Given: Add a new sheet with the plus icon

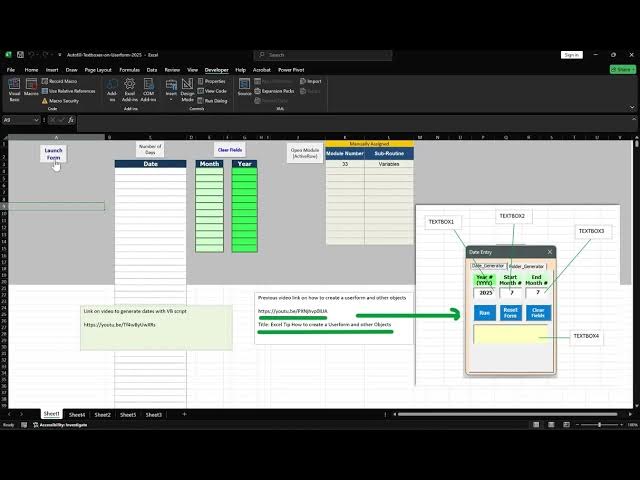Looking at the screenshot, I should tap(184, 414).
